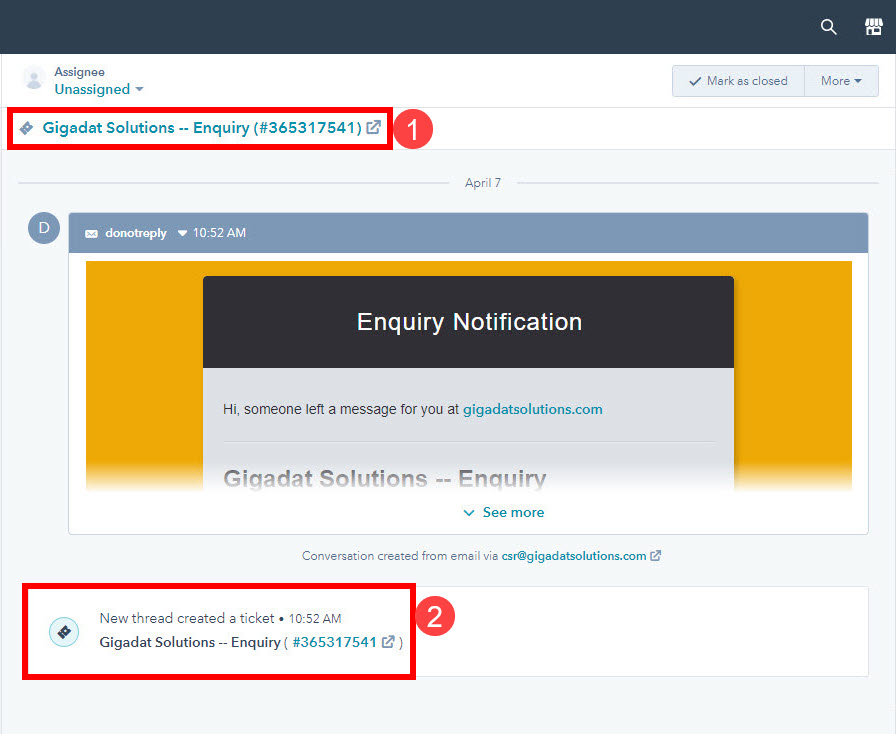Click the 10:52 AM email timestamp
This screenshot has width=896, height=734.
219,233
